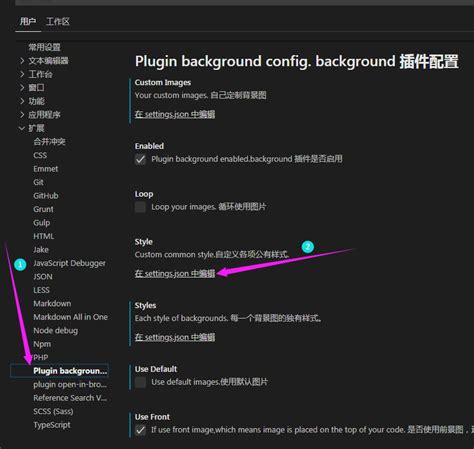Image resolution: width=474 pixels, height=449 pixels.
Task: Select Reference Search View settings entry
Action: pos(70,398)
